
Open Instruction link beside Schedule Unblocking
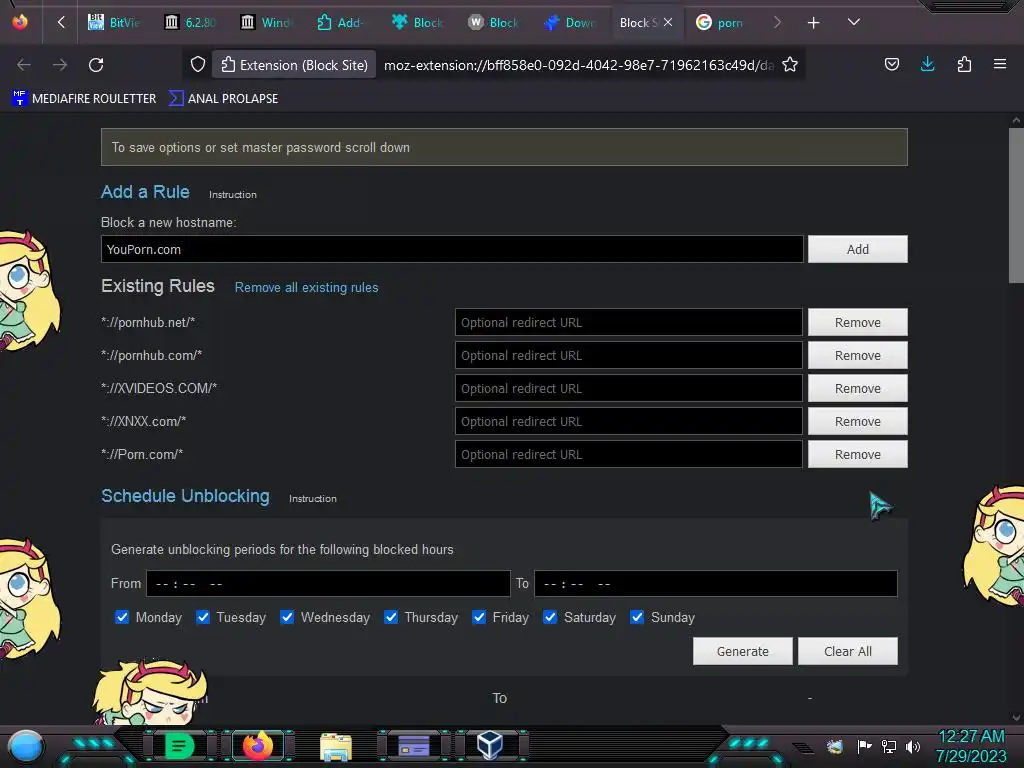click(313, 498)
